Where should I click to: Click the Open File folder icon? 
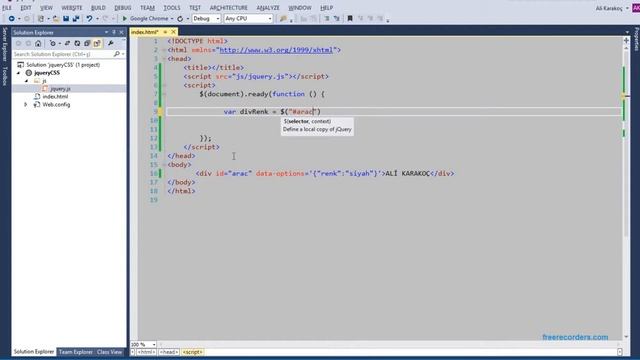point(56,19)
